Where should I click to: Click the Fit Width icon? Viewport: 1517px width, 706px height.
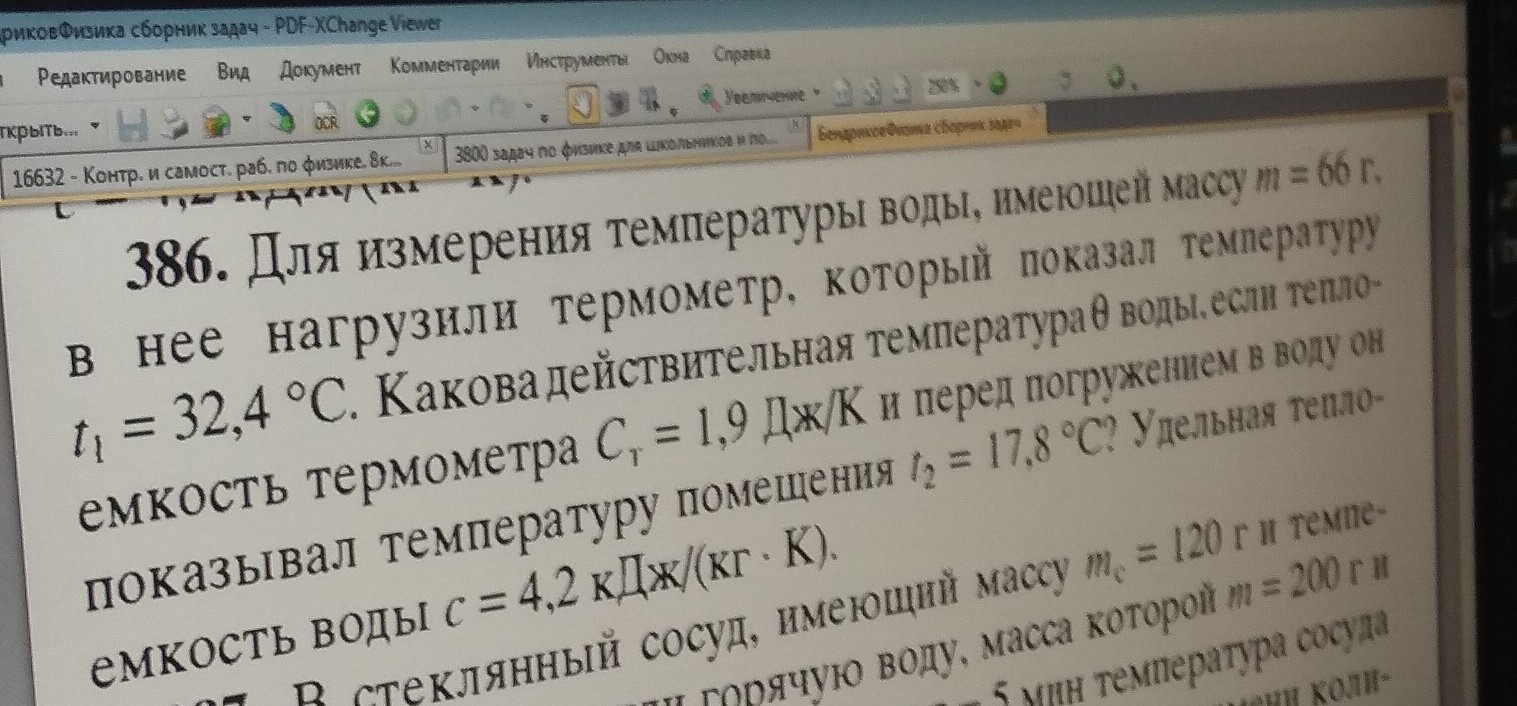point(902,88)
